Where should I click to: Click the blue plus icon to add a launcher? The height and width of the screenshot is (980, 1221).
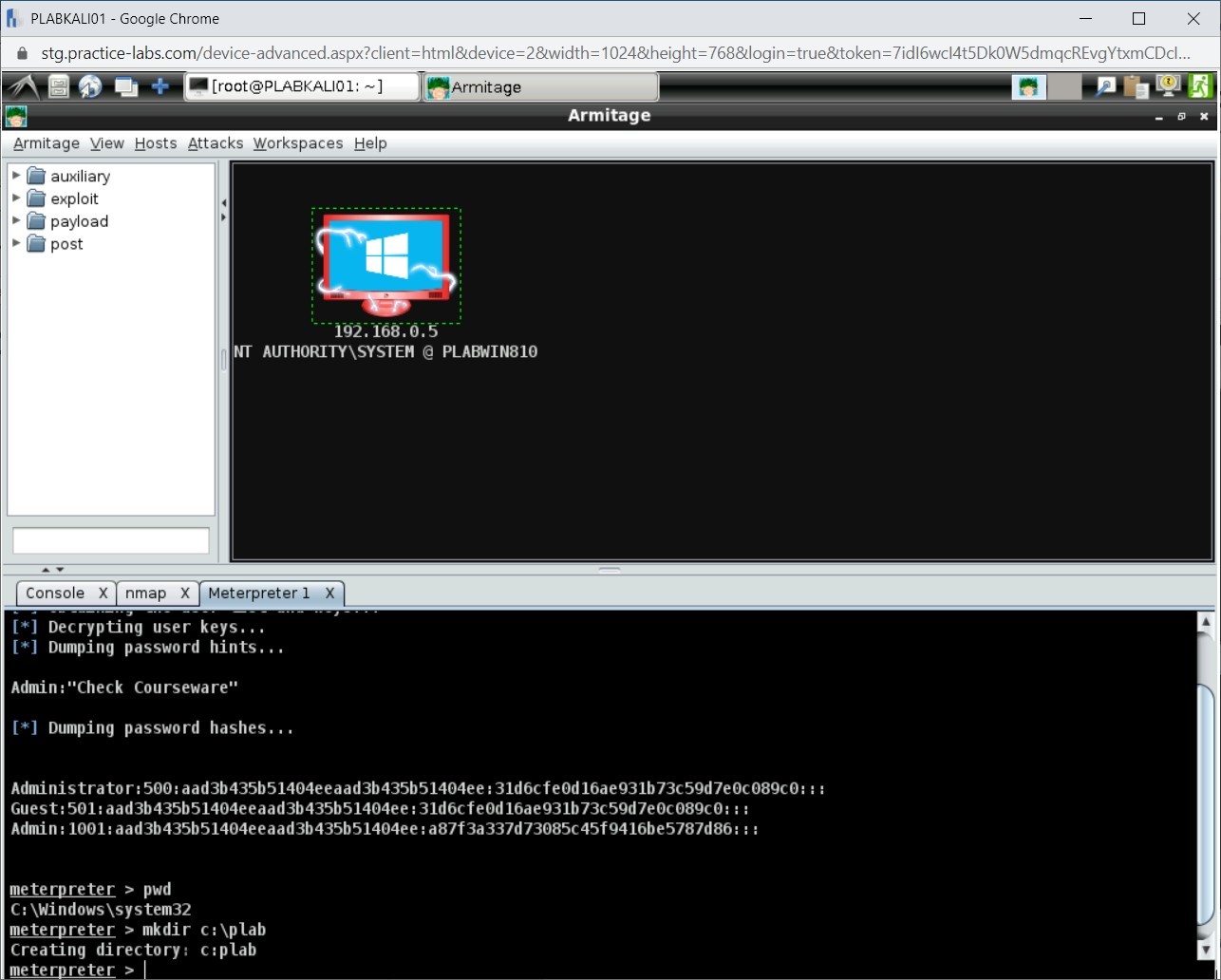click(160, 86)
